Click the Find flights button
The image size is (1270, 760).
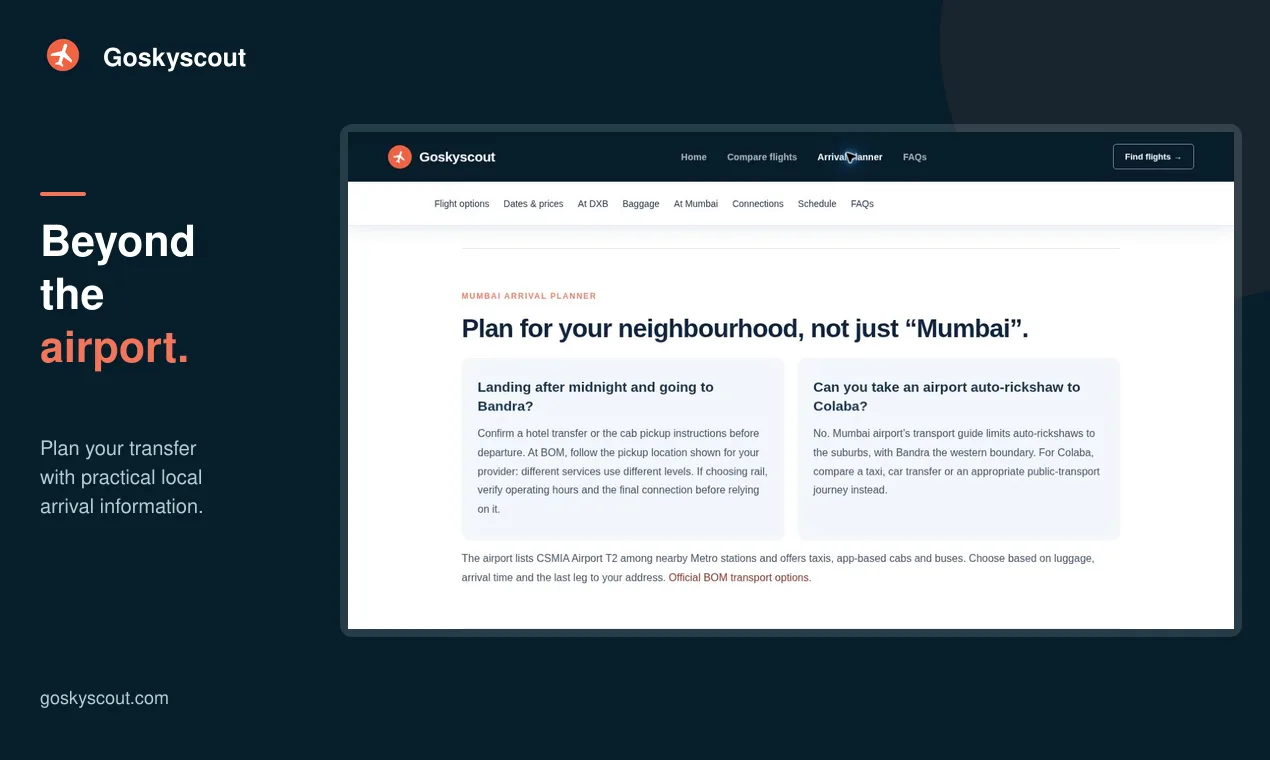1153,157
